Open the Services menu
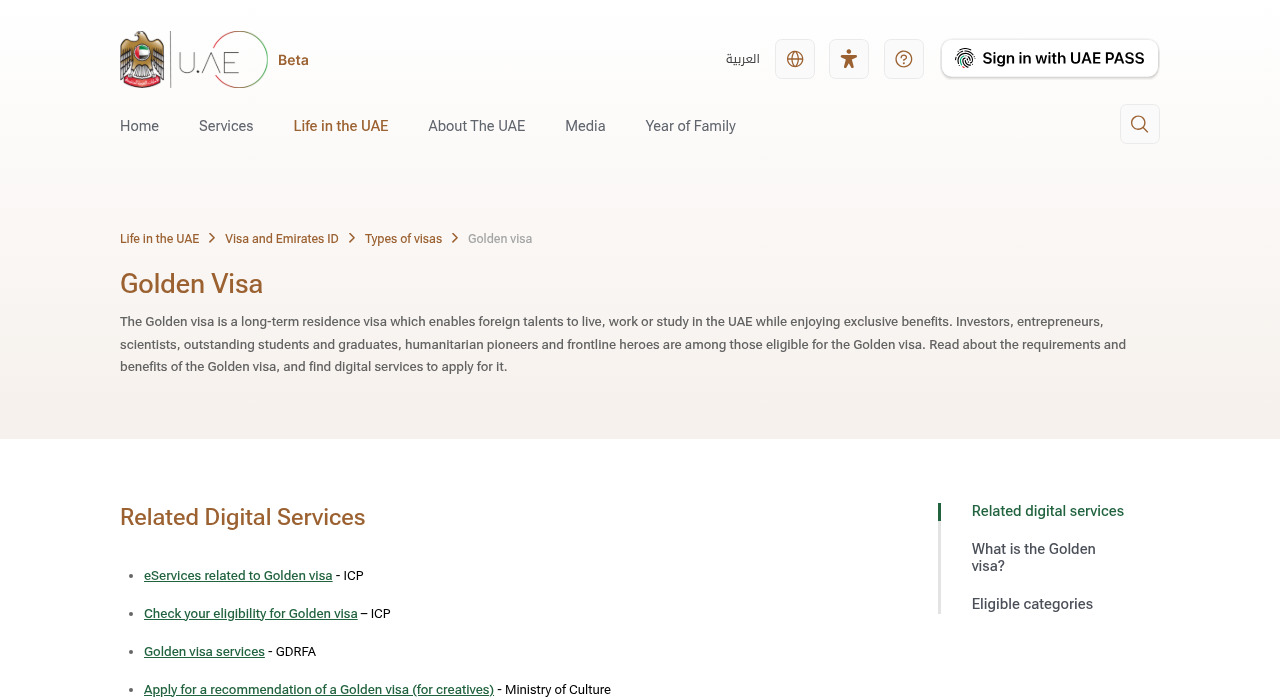This screenshot has width=1280, height=700. tap(226, 126)
